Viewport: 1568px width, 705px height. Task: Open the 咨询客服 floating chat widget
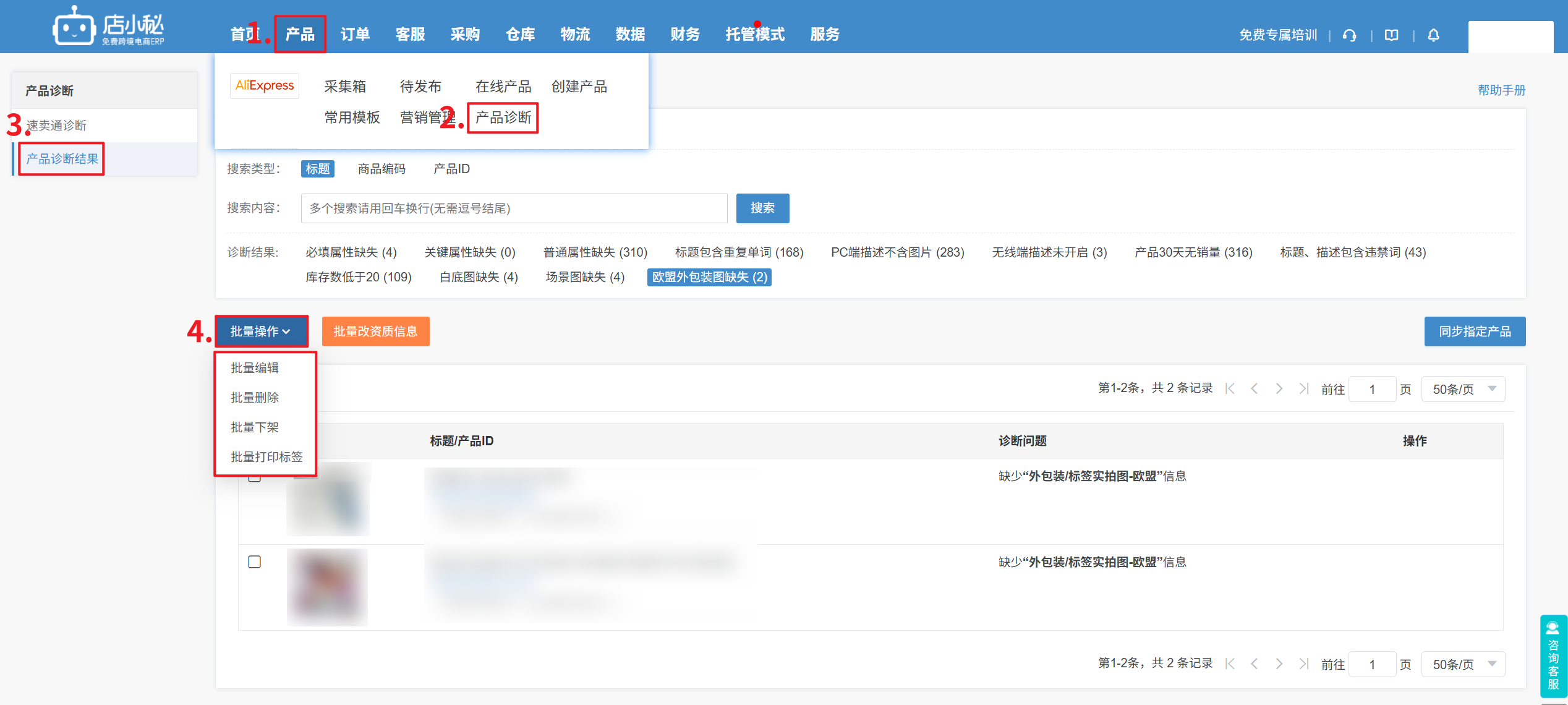pos(1553,656)
